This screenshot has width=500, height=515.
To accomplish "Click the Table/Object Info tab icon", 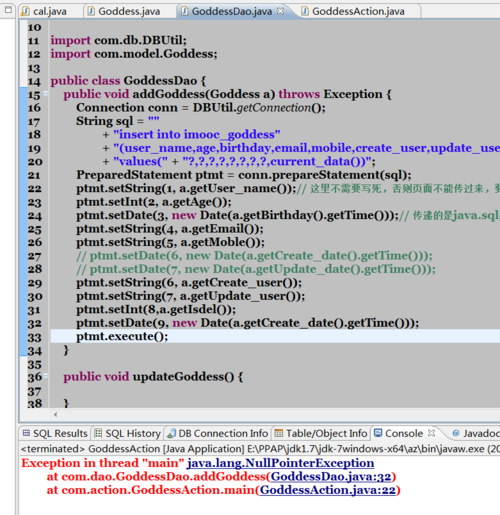I will (279, 433).
